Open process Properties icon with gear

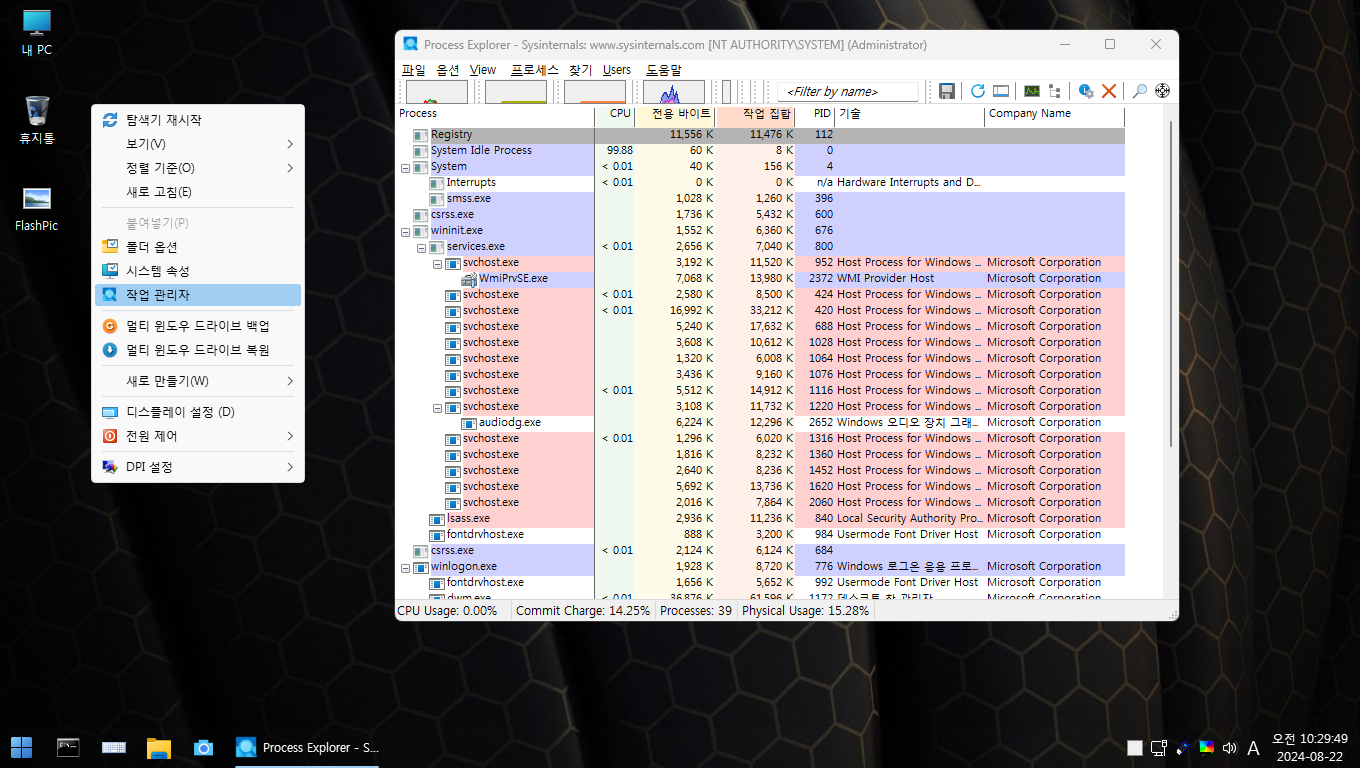point(1086,91)
